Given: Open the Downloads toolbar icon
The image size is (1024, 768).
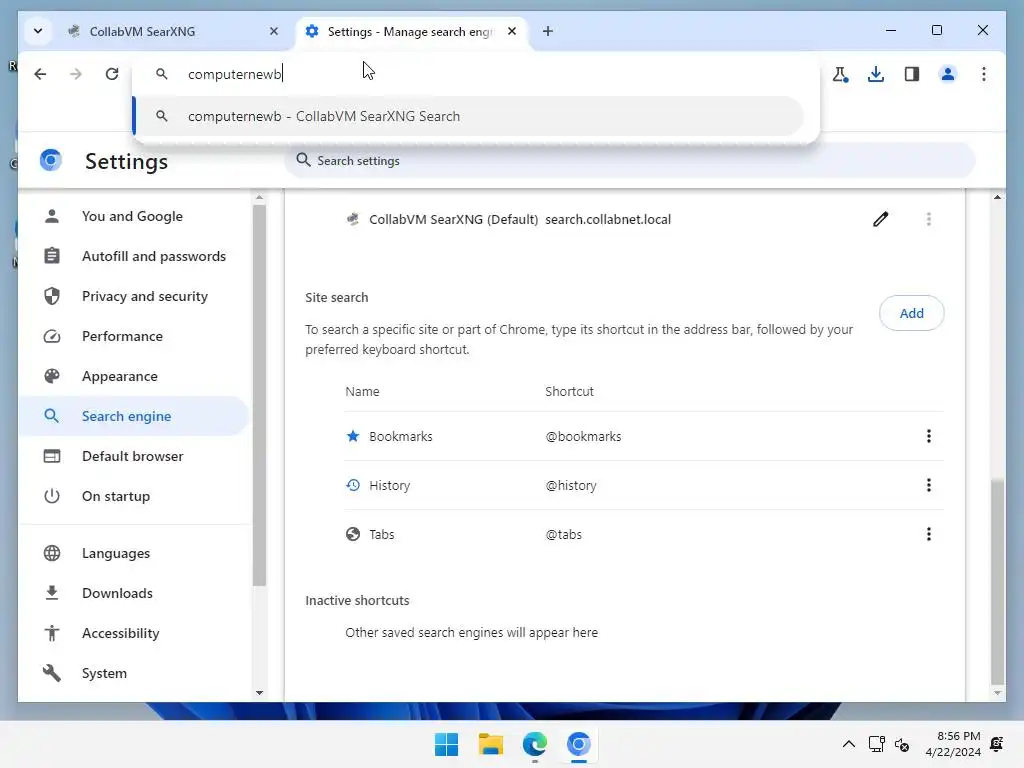Looking at the screenshot, I should coord(876,74).
